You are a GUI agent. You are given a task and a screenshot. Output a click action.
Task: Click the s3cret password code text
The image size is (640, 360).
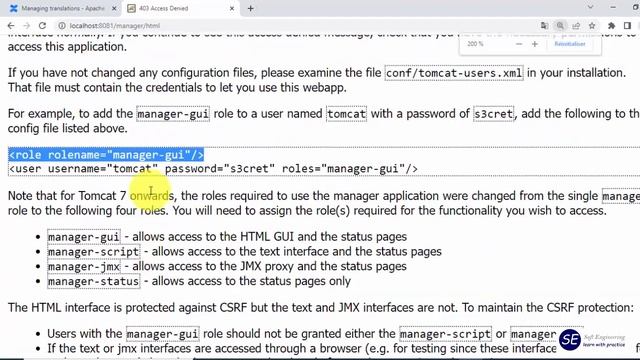(493, 114)
